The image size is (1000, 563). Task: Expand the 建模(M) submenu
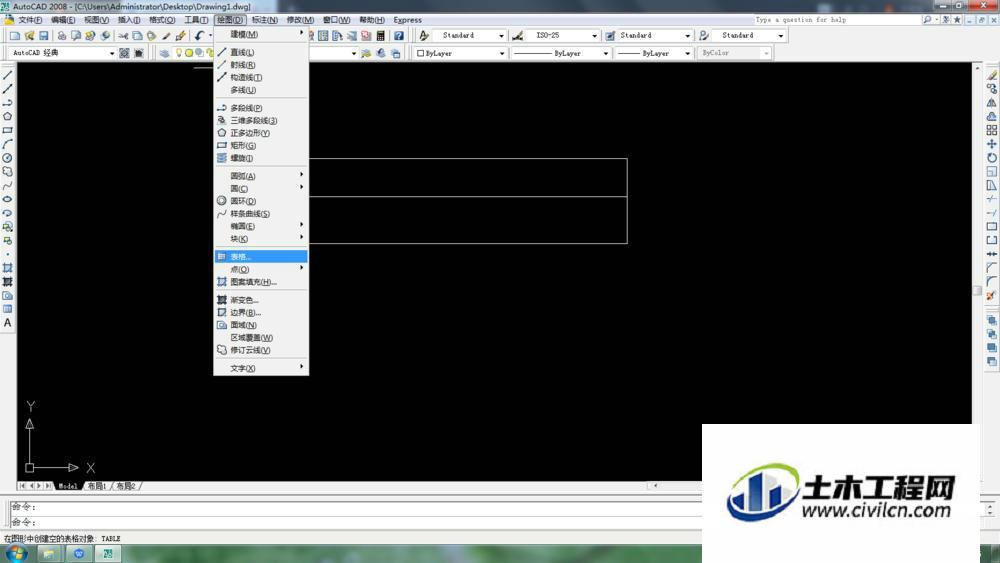pyautogui.click(x=261, y=34)
